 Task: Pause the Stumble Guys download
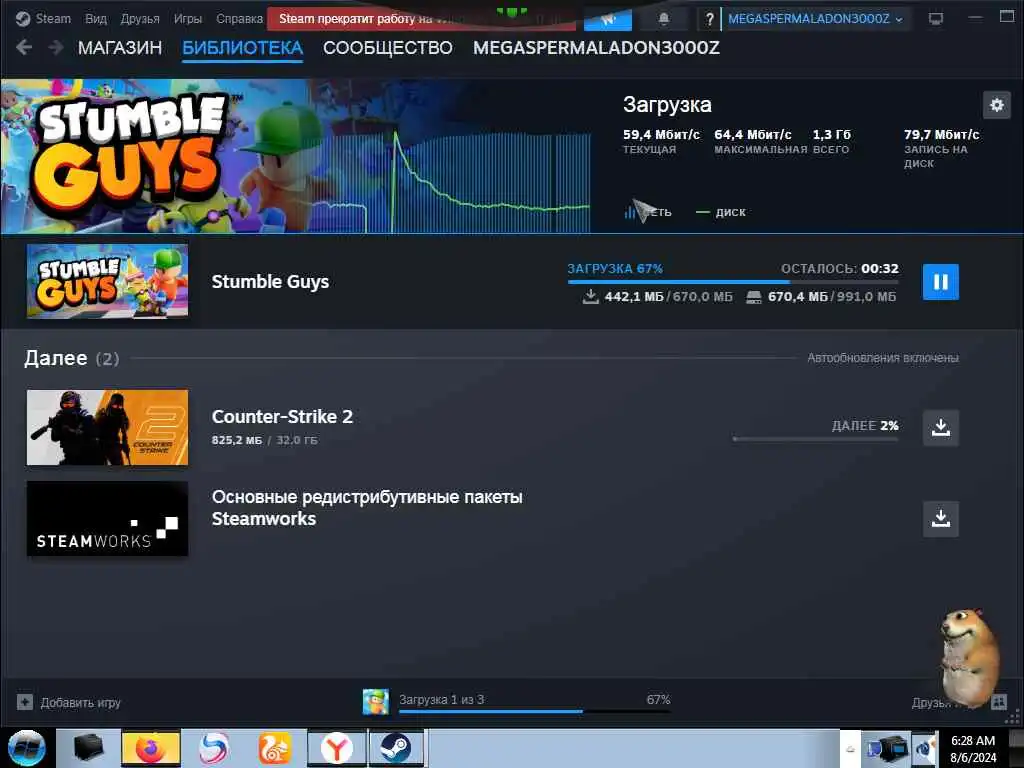point(940,281)
